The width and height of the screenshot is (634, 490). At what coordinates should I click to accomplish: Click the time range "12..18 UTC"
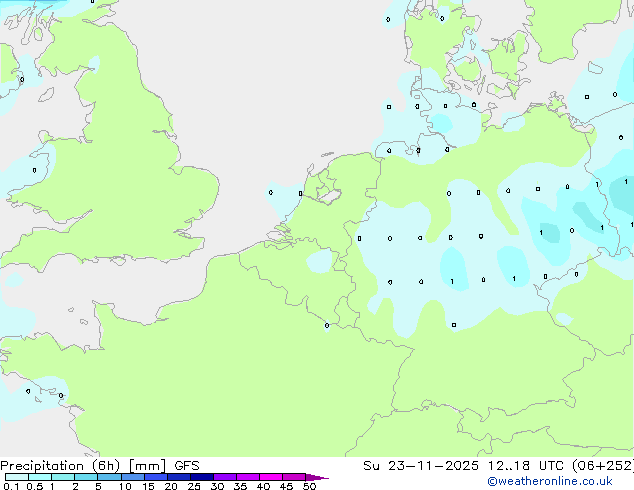coord(525,466)
